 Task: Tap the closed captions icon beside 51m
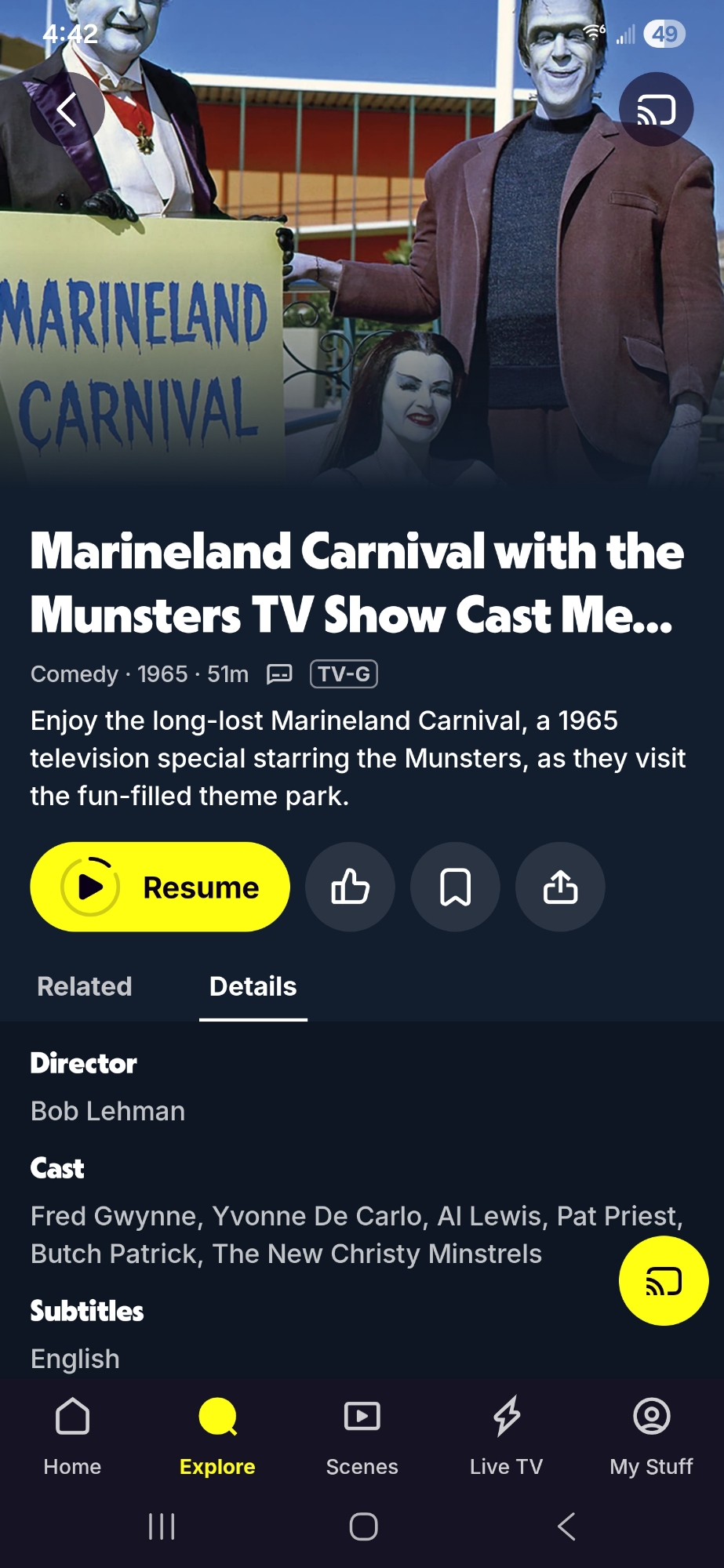[x=279, y=674]
